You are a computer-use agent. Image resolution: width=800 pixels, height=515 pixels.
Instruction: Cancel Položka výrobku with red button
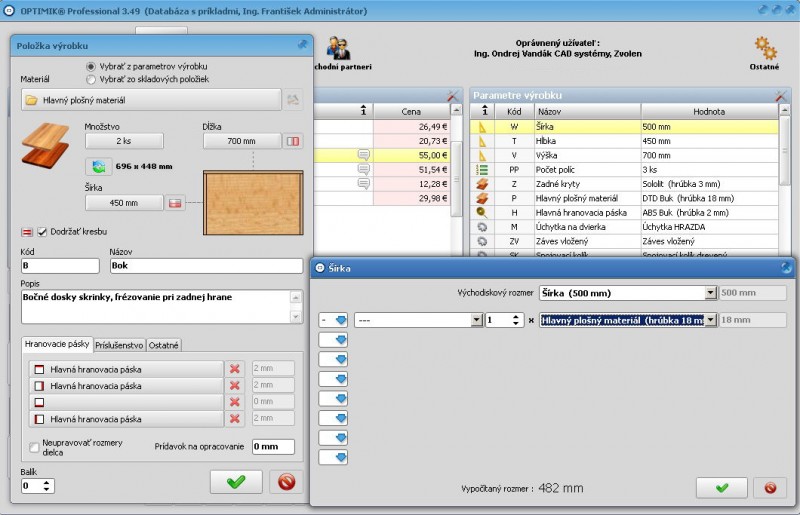(x=286, y=481)
